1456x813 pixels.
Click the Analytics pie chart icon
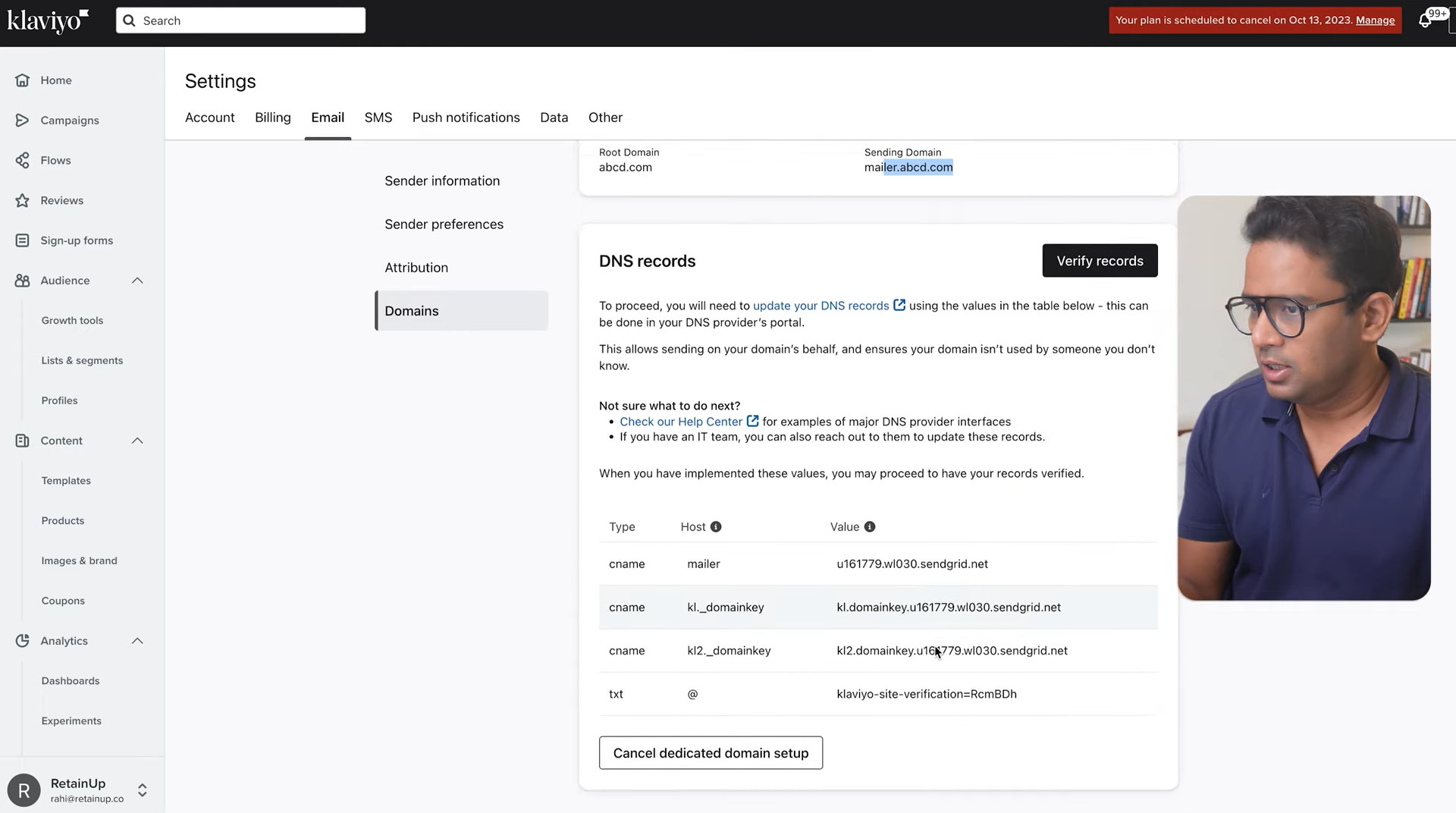click(22, 641)
